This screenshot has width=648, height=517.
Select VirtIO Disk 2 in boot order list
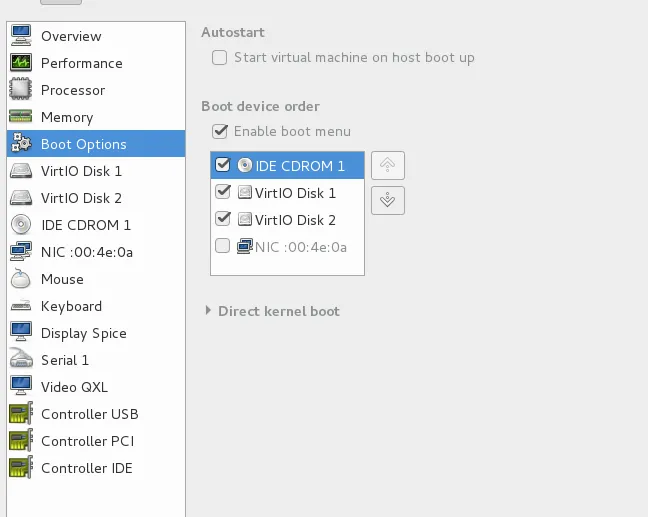pos(295,220)
